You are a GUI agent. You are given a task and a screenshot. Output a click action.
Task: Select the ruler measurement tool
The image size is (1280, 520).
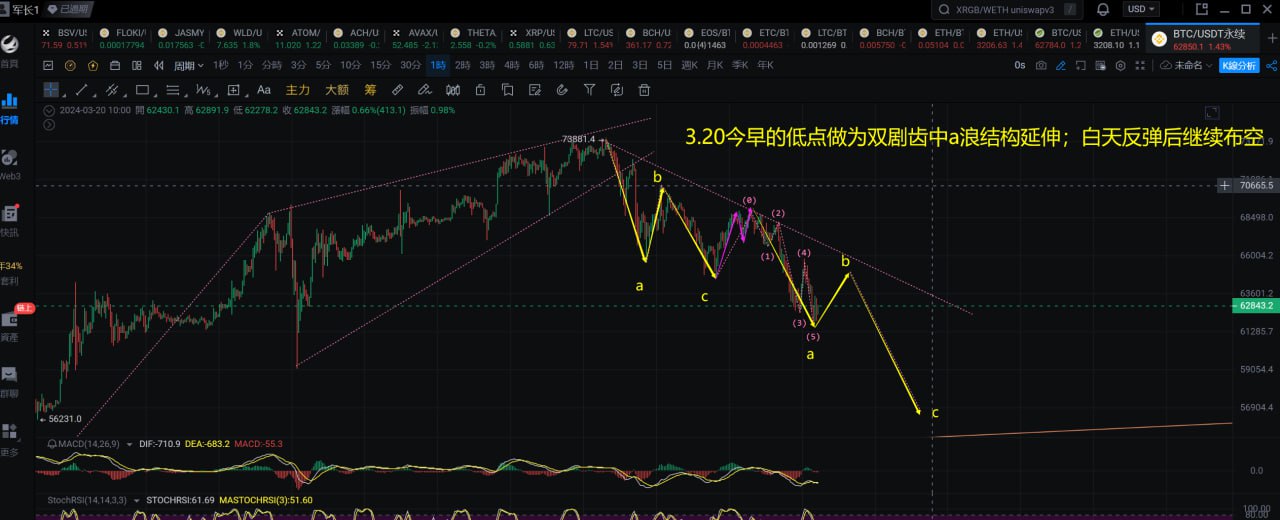tap(397, 89)
